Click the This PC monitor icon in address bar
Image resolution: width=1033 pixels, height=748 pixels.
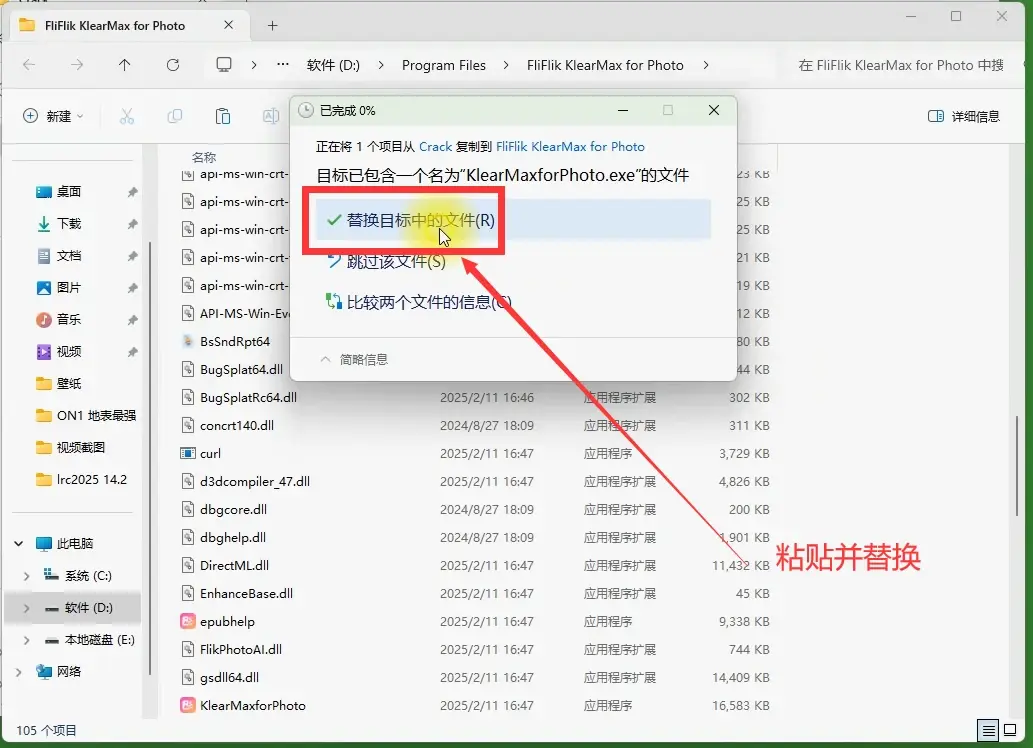[x=224, y=65]
